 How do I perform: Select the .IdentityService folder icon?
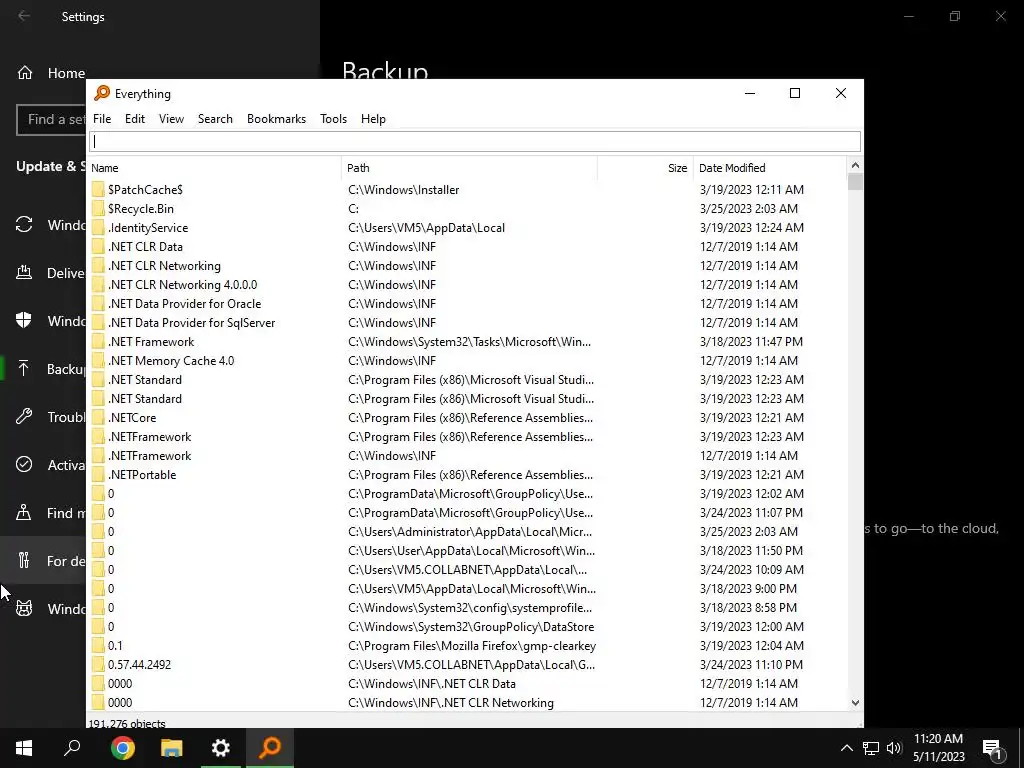98,227
